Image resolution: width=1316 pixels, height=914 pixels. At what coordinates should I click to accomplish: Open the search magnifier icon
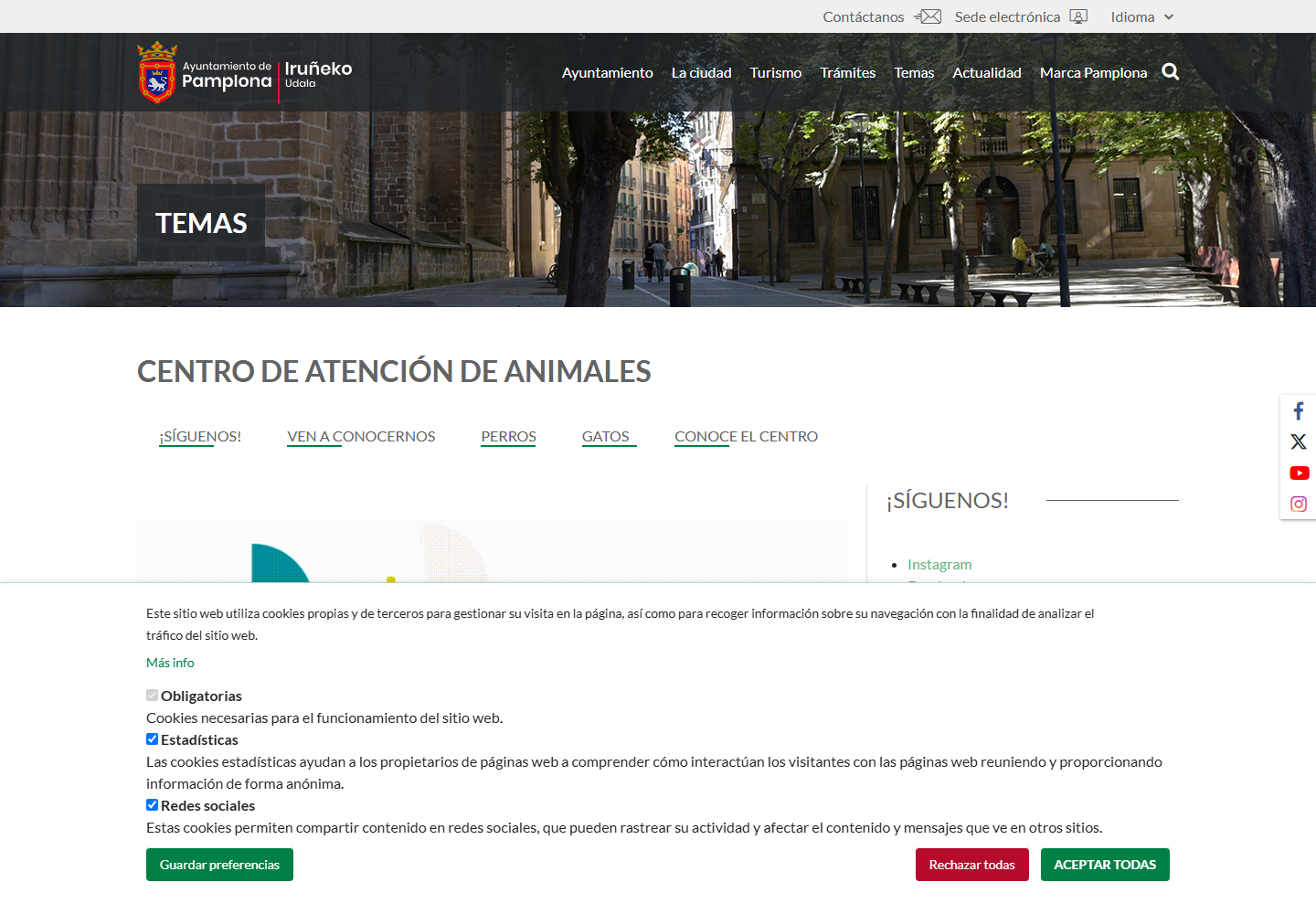click(1171, 72)
